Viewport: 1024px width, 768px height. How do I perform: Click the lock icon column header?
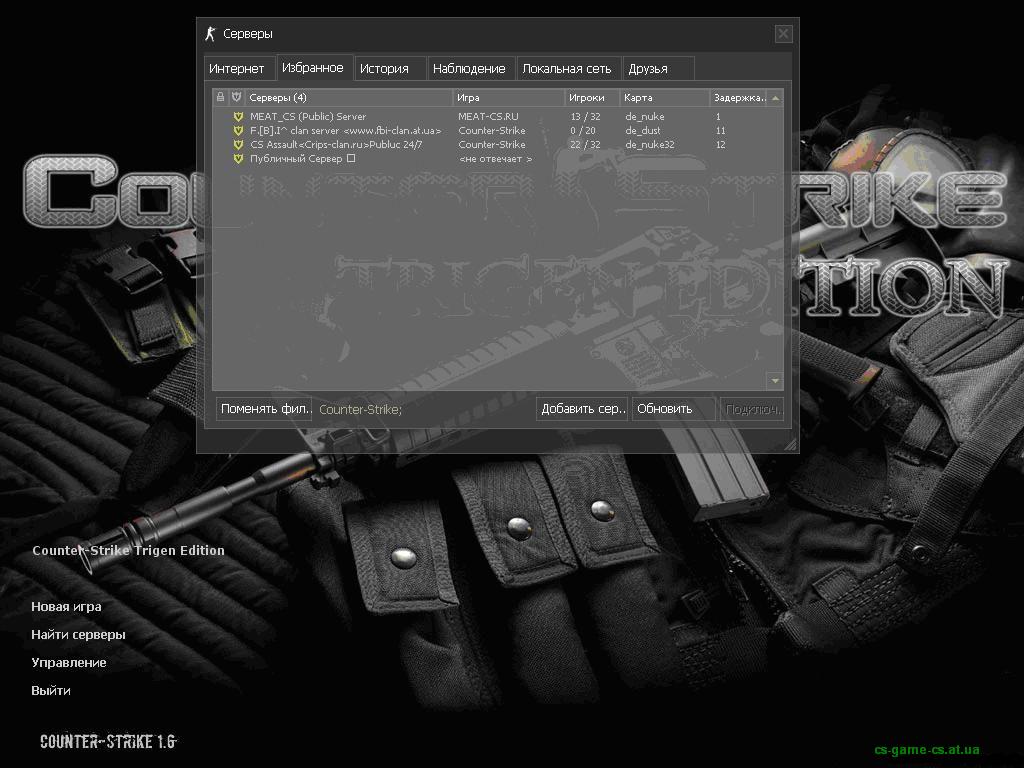(x=220, y=97)
